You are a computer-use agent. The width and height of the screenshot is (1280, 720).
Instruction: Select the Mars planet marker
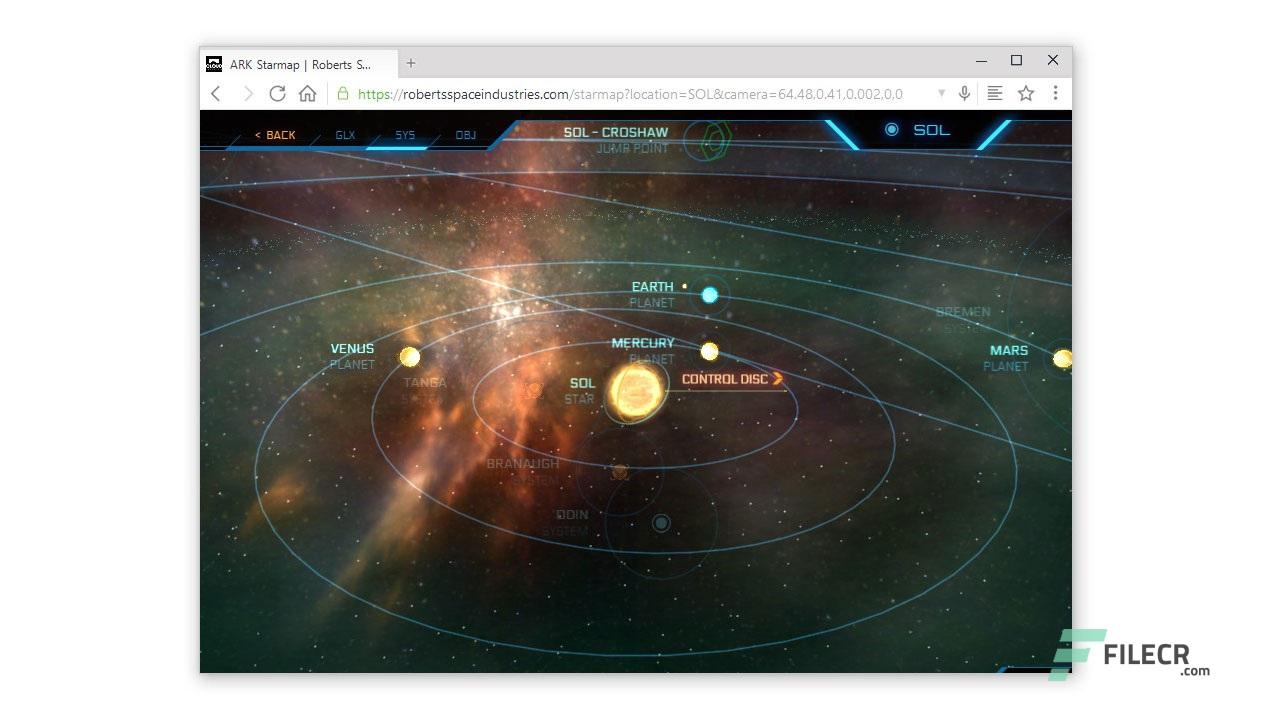1062,358
